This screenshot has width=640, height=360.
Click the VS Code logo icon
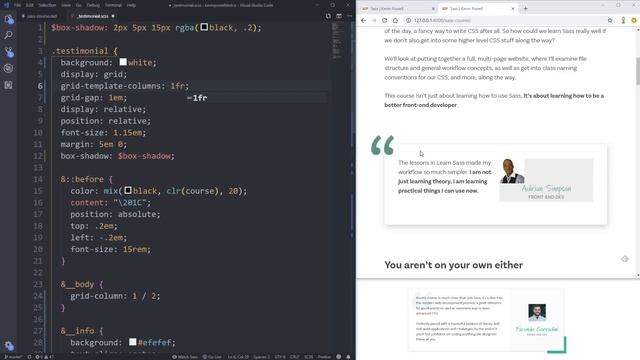6,5
